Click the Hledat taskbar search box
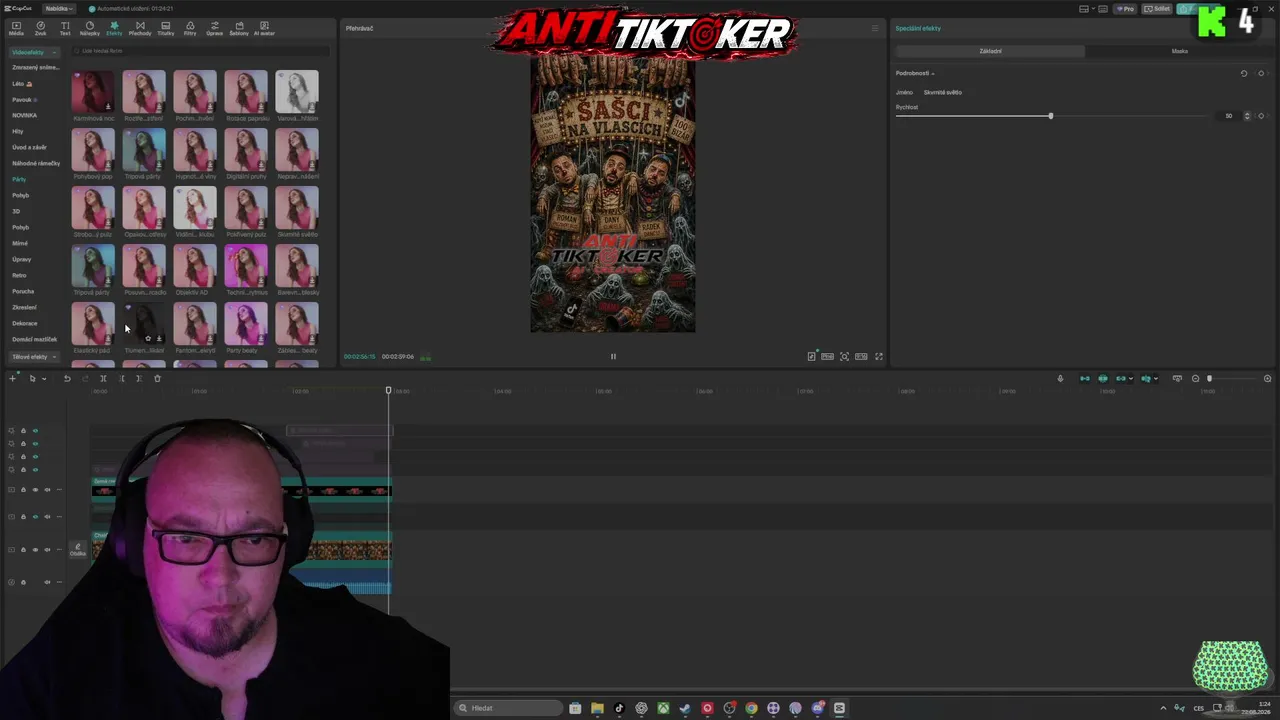 (508, 708)
